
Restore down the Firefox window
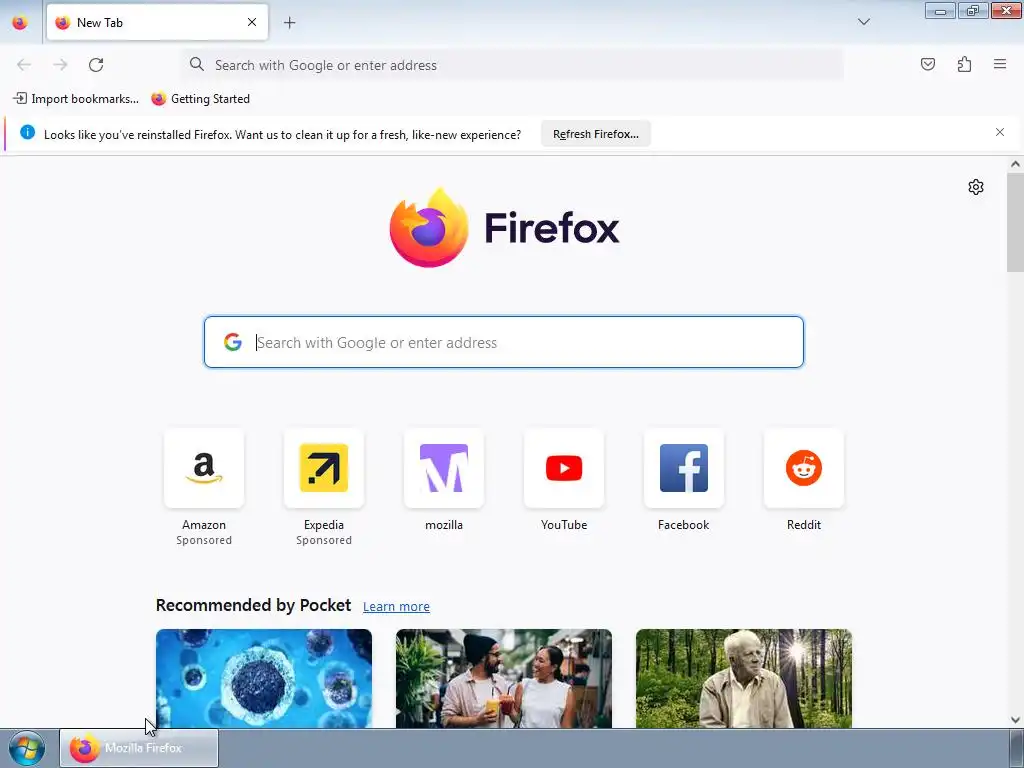click(973, 10)
